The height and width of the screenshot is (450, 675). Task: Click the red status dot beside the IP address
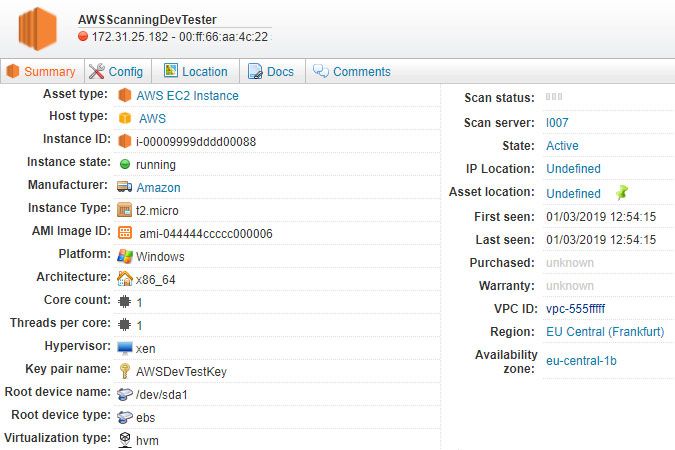(83, 36)
